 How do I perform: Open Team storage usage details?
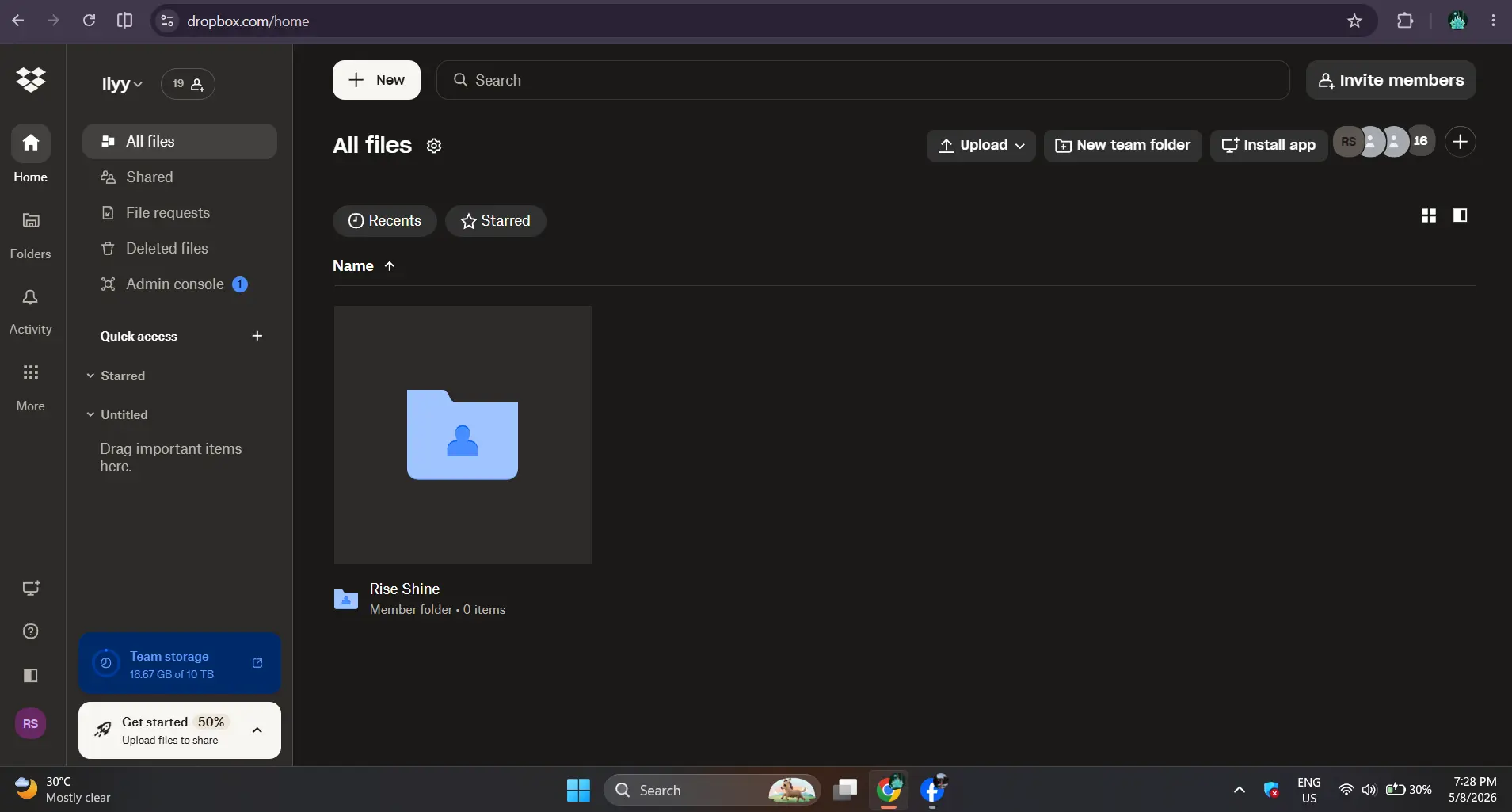[180, 664]
